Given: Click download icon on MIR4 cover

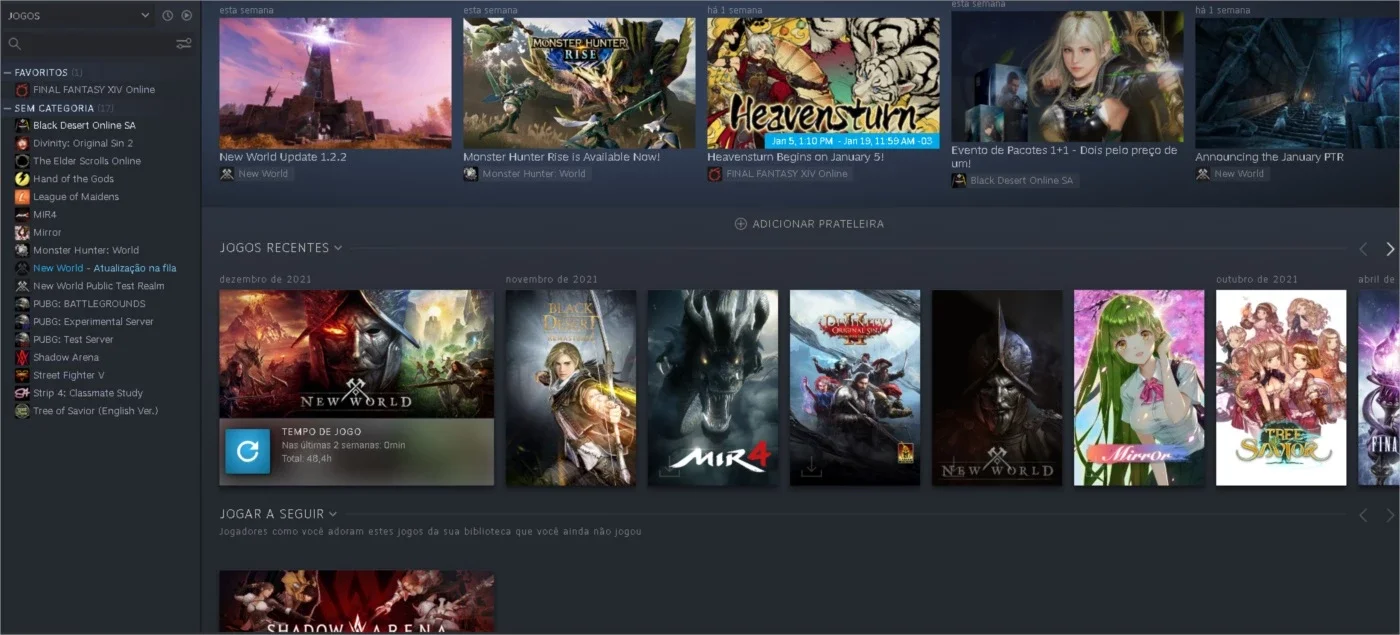Looking at the screenshot, I should (x=669, y=467).
